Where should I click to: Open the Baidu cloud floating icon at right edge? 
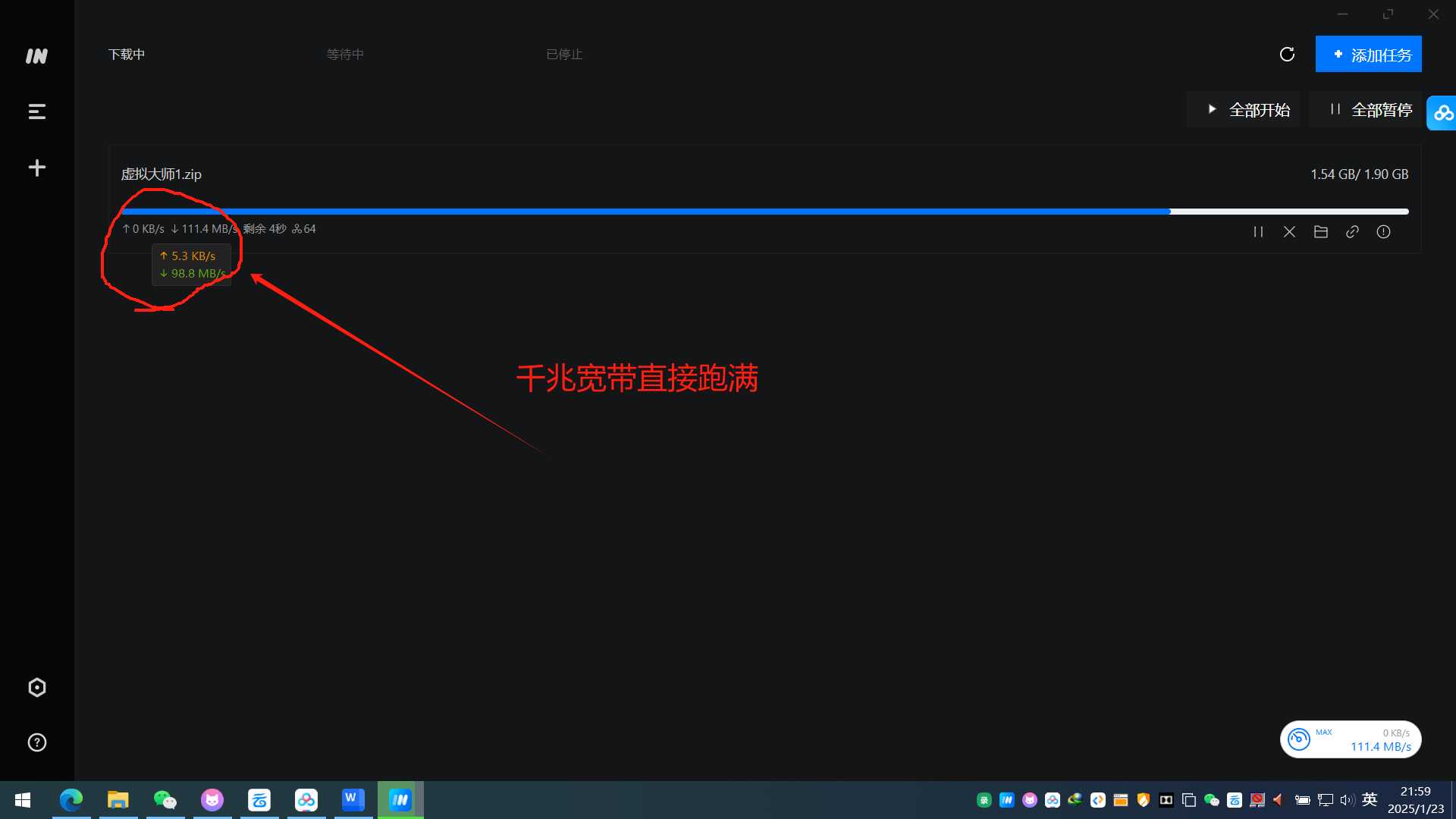[x=1442, y=113]
